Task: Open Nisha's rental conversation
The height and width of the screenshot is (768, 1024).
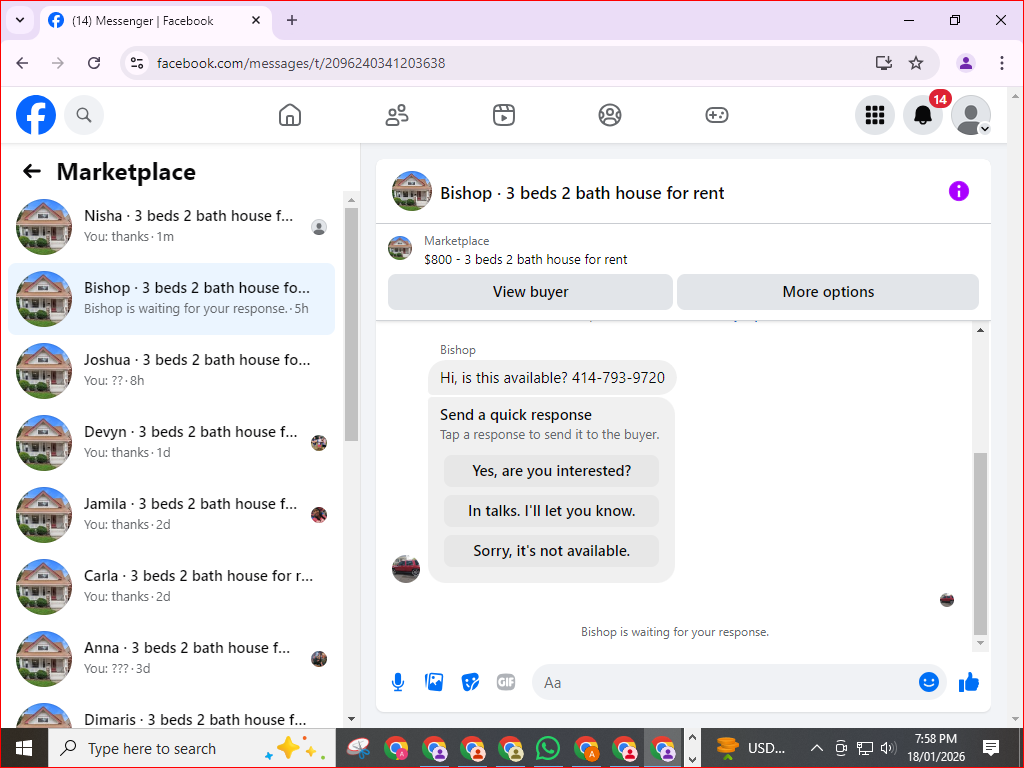Action: 172,227
